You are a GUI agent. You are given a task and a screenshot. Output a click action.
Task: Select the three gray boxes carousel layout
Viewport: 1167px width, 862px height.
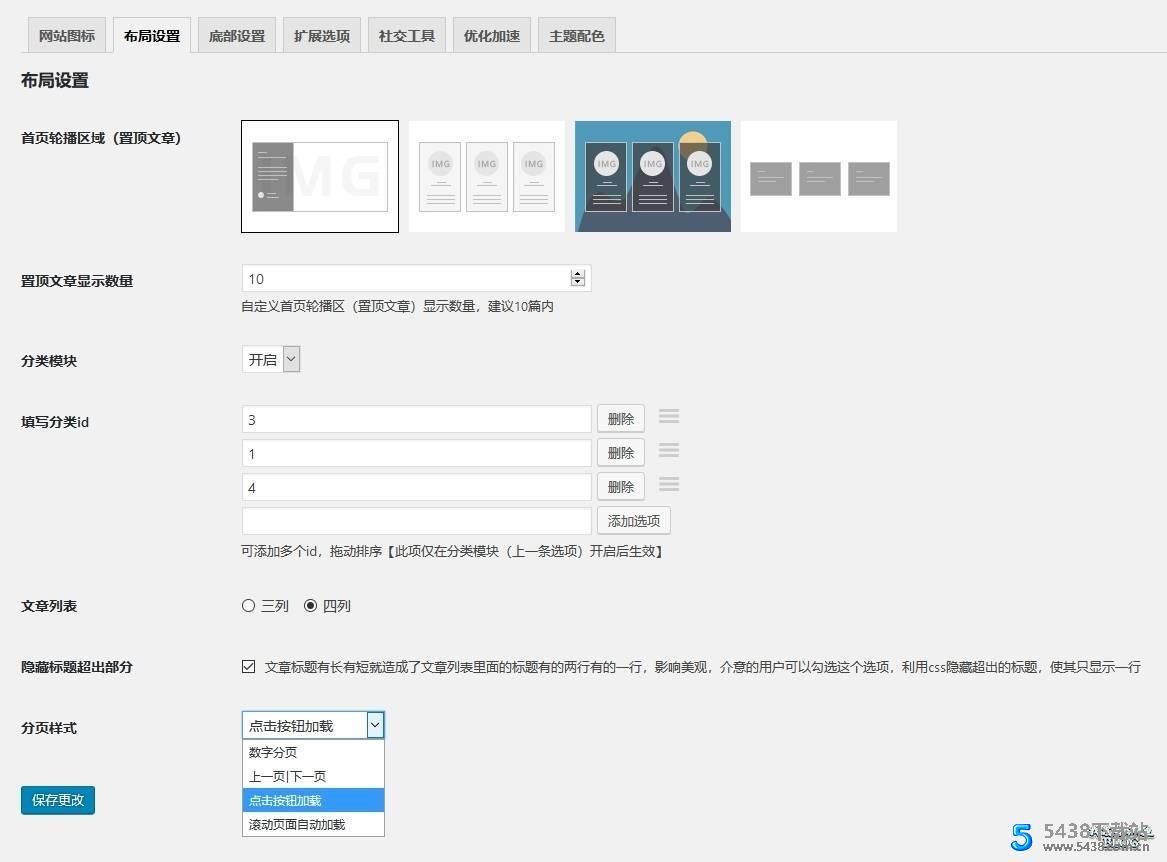819,177
